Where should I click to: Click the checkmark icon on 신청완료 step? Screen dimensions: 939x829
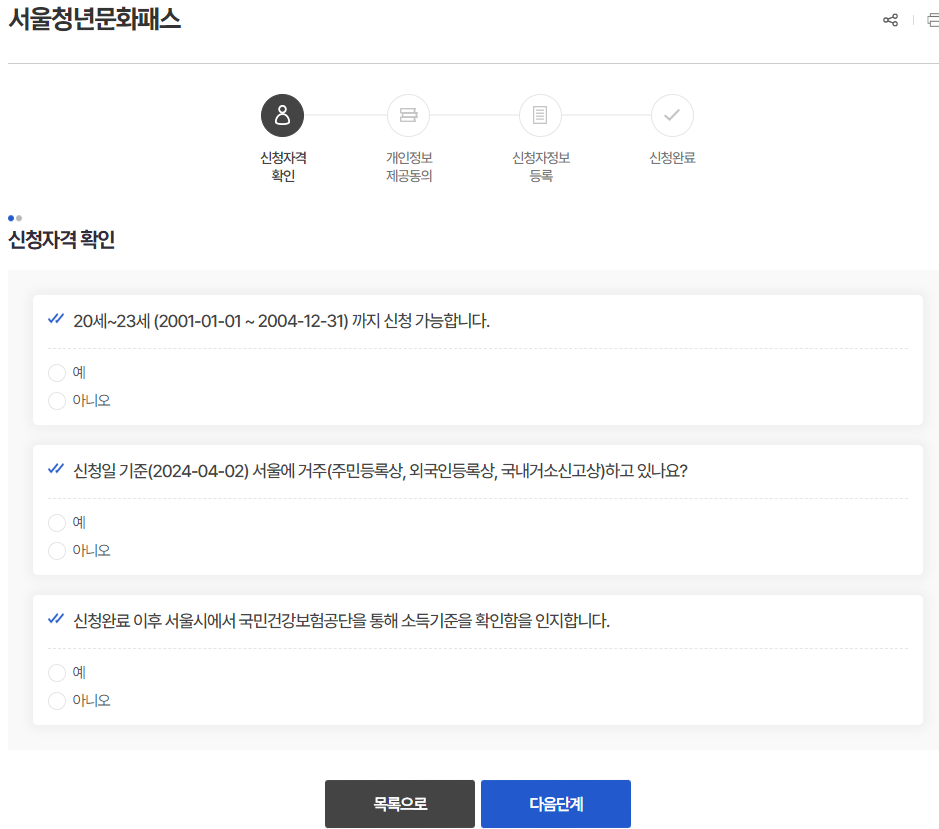point(672,115)
